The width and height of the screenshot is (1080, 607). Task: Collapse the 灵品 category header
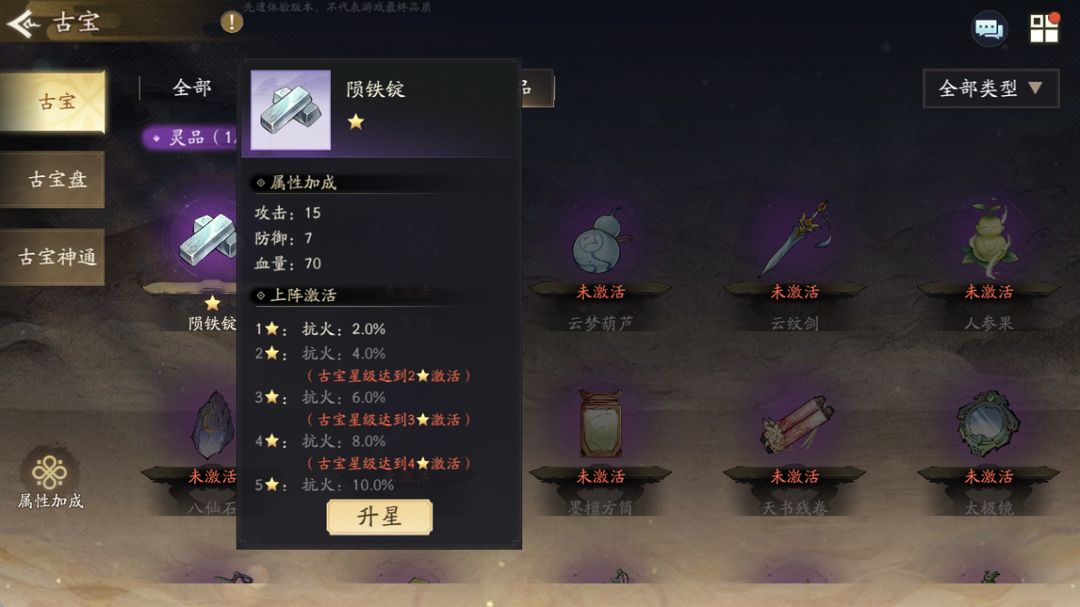[190, 138]
